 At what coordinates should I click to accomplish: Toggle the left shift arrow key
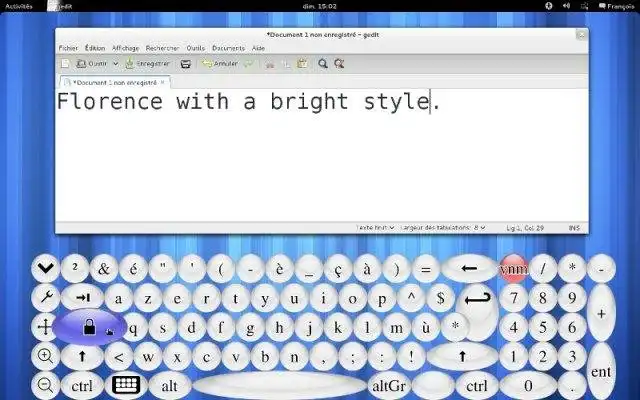point(82,356)
